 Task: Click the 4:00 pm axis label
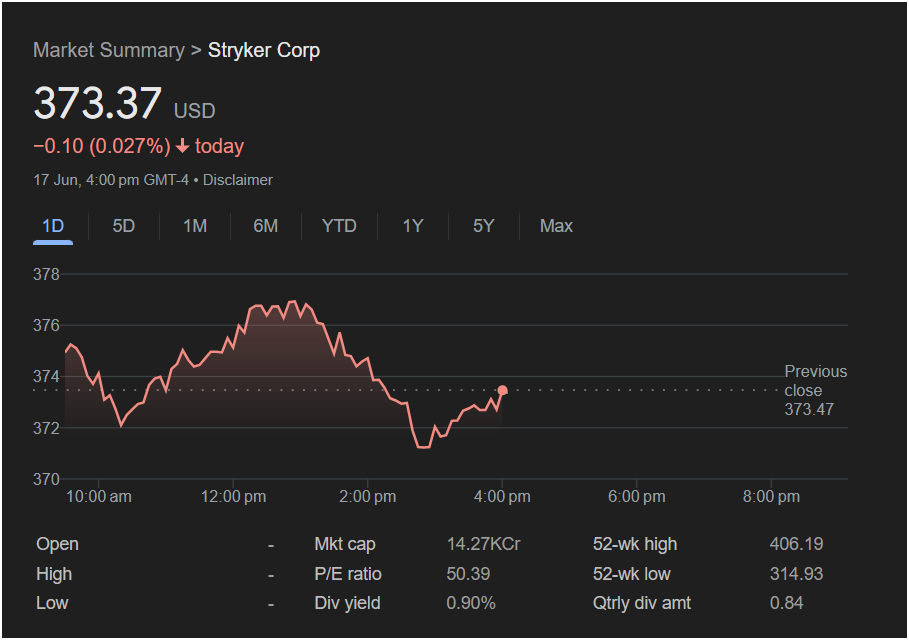coord(502,497)
